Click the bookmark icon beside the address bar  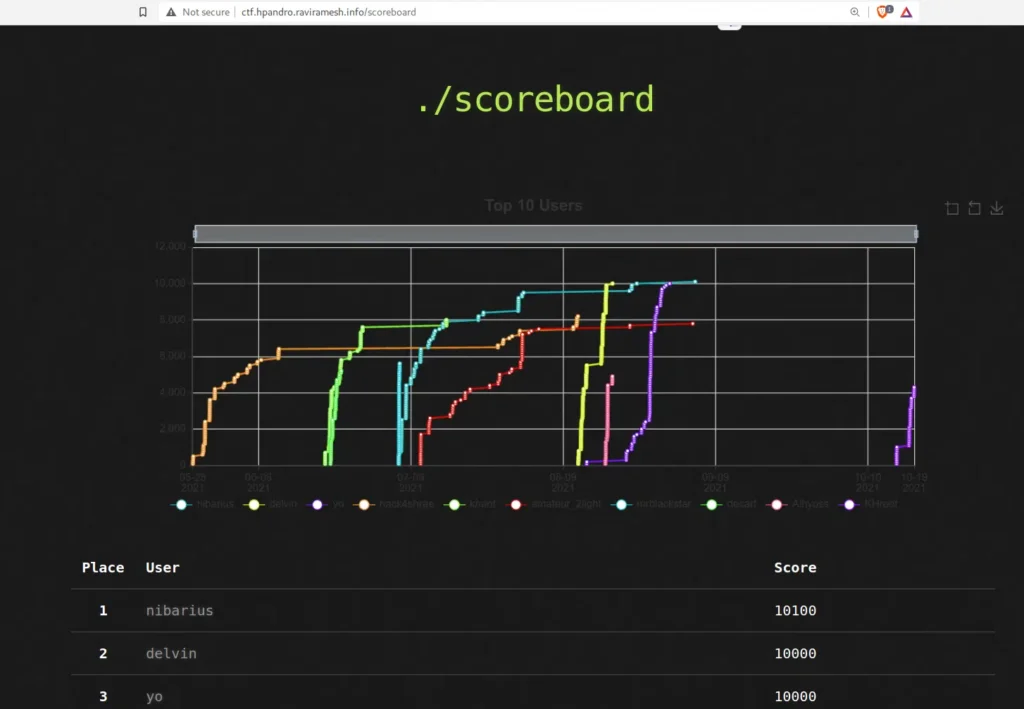pyautogui.click(x=143, y=12)
